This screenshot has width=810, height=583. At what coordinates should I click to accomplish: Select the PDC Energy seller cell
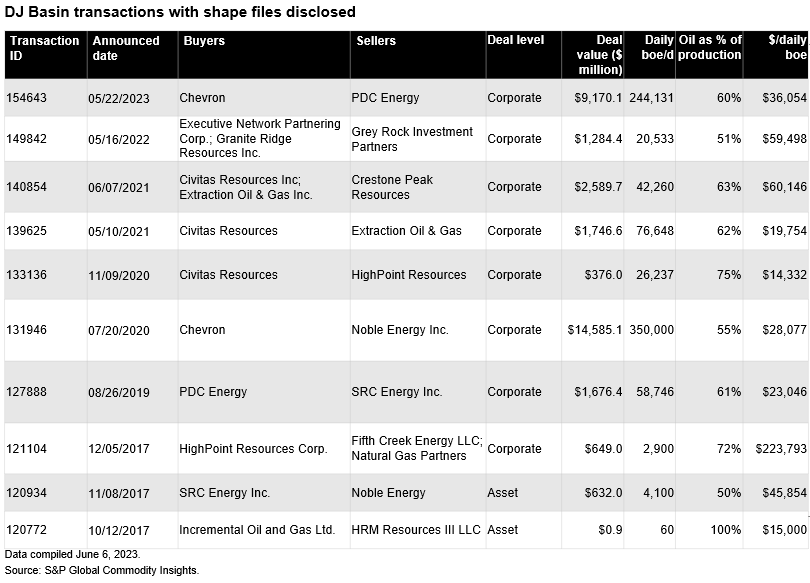(385, 98)
